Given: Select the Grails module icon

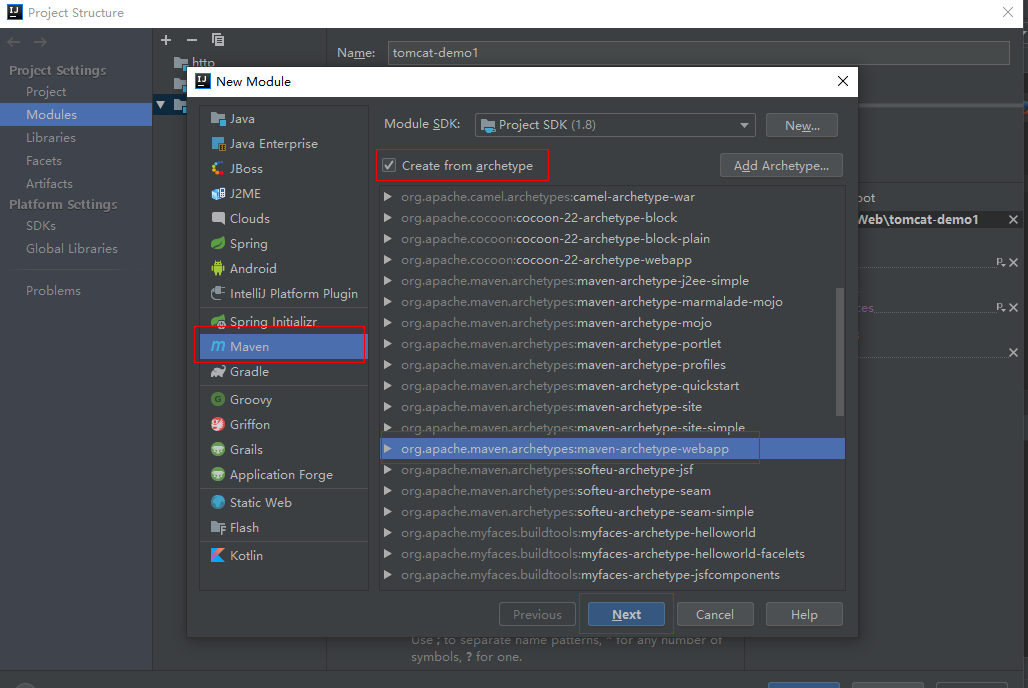Looking at the screenshot, I should (x=218, y=450).
